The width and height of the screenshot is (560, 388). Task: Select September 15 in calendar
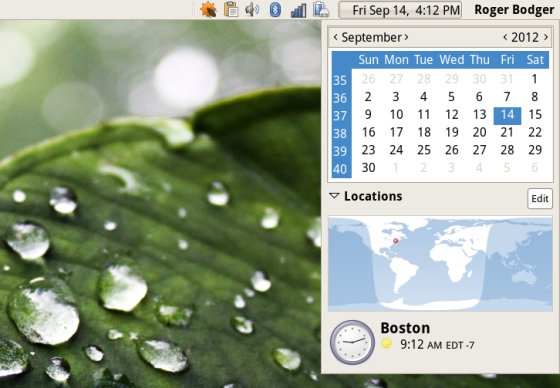(535, 115)
